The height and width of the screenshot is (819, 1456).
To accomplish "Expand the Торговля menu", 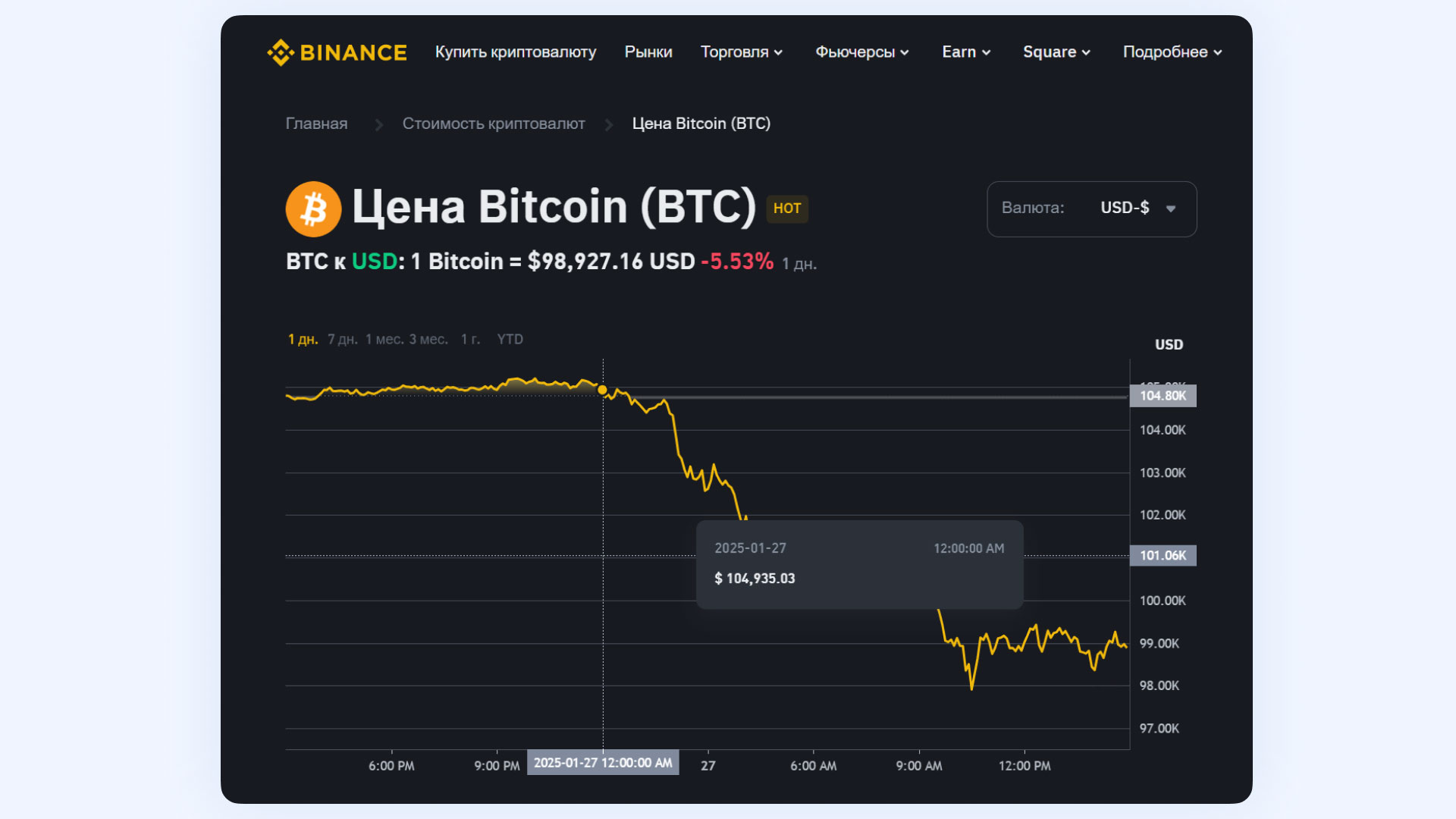I will 742,52.
